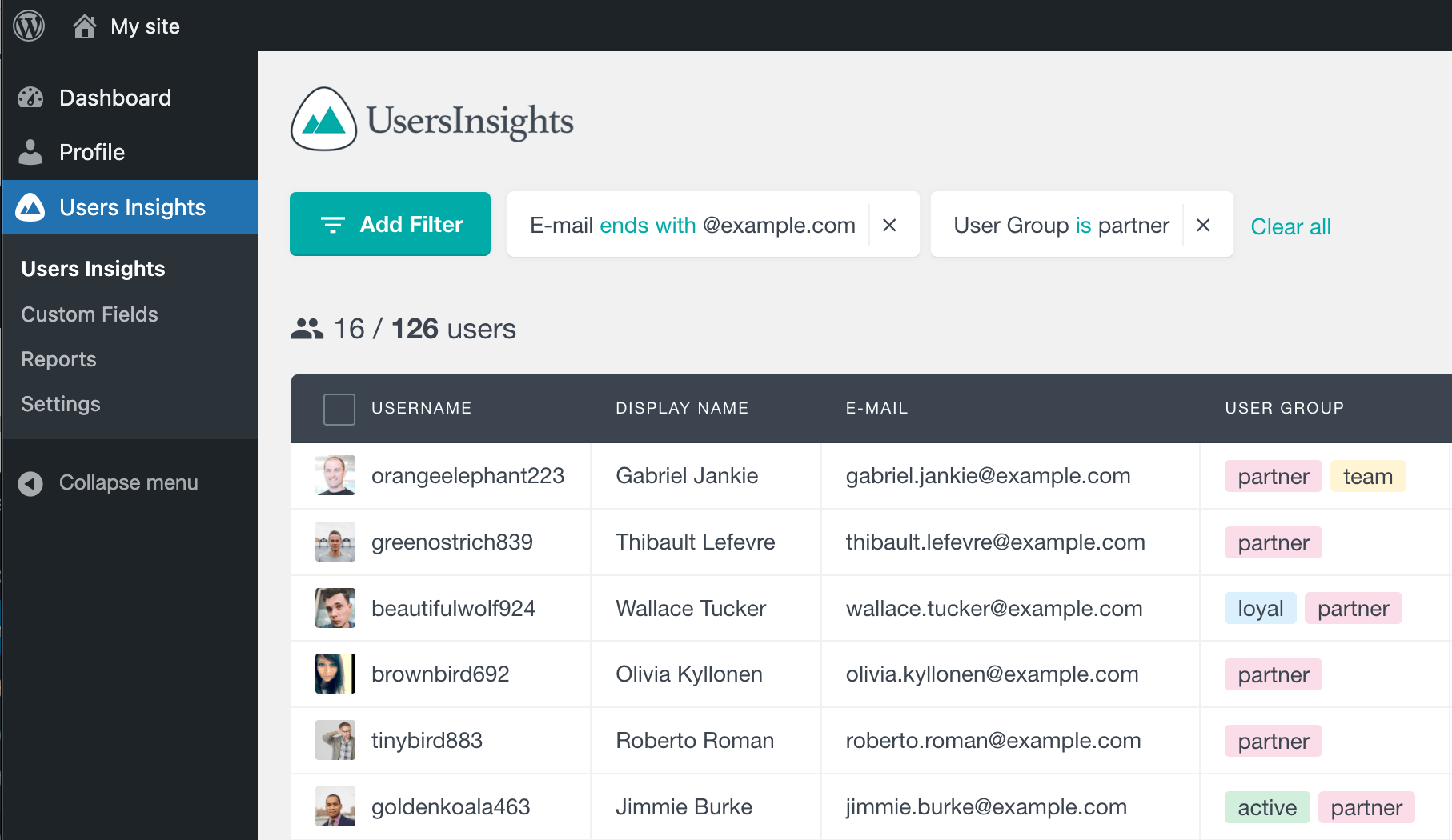This screenshot has width=1452, height=840.
Task: Sort by the USERNAME column
Action: point(421,408)
